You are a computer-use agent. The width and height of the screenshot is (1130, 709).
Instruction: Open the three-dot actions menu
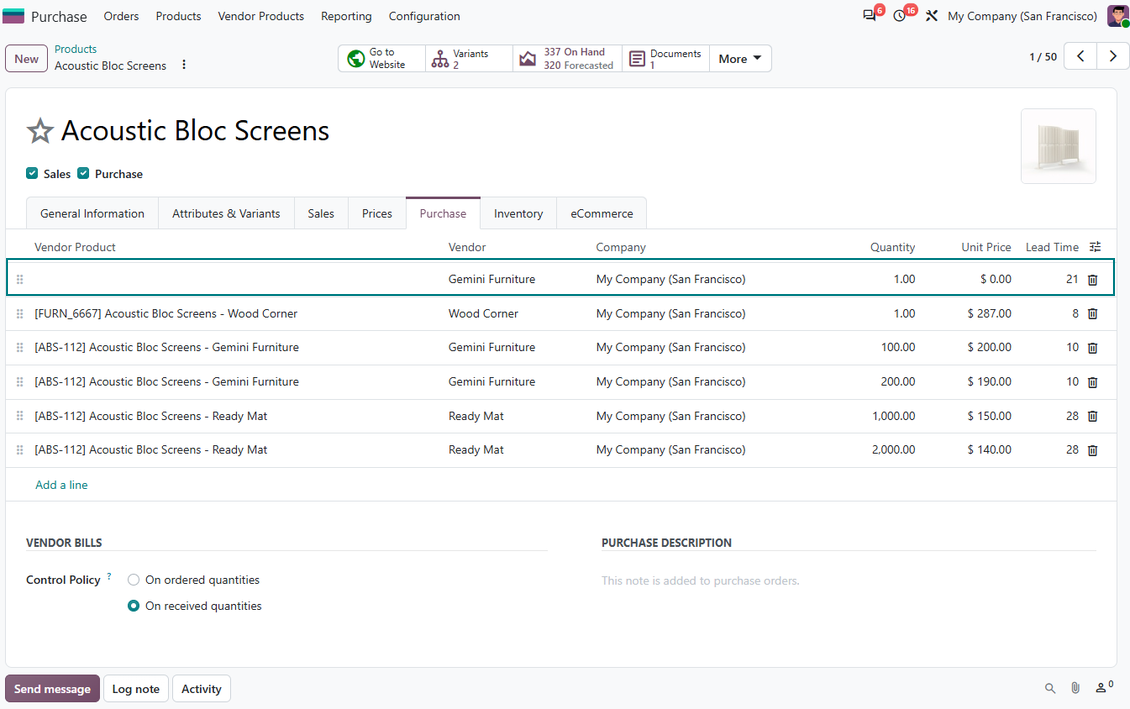(x=184, y=65)
